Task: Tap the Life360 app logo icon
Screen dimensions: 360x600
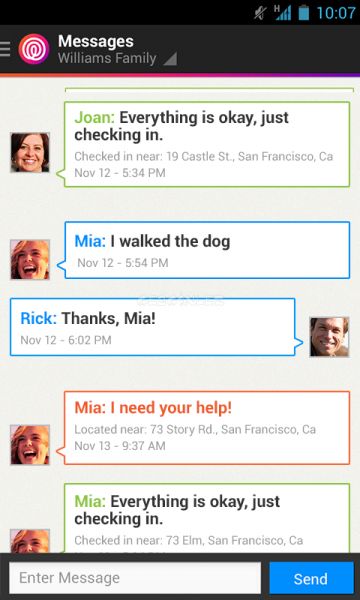Action: pos(34,49)
